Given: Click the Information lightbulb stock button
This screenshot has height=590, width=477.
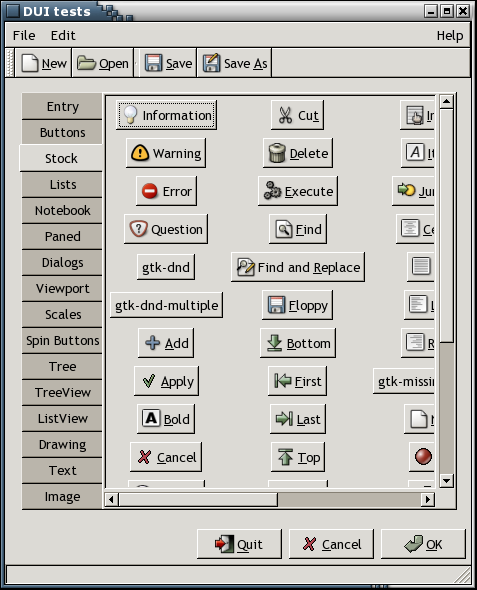Looking at the screenshot, I should click(x=166, y=115).
